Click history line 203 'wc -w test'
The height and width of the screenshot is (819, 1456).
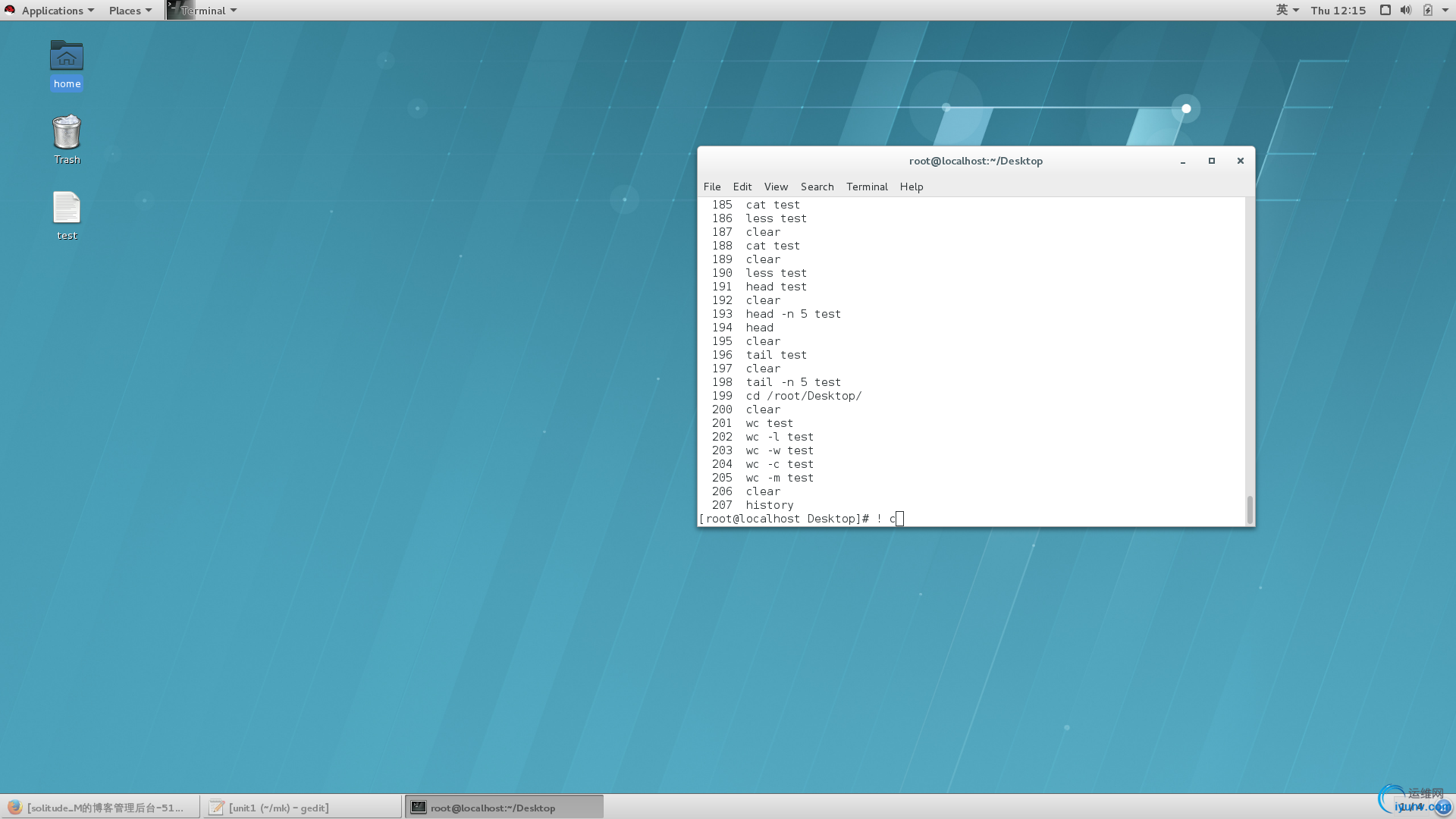click(x=780, y=450)
